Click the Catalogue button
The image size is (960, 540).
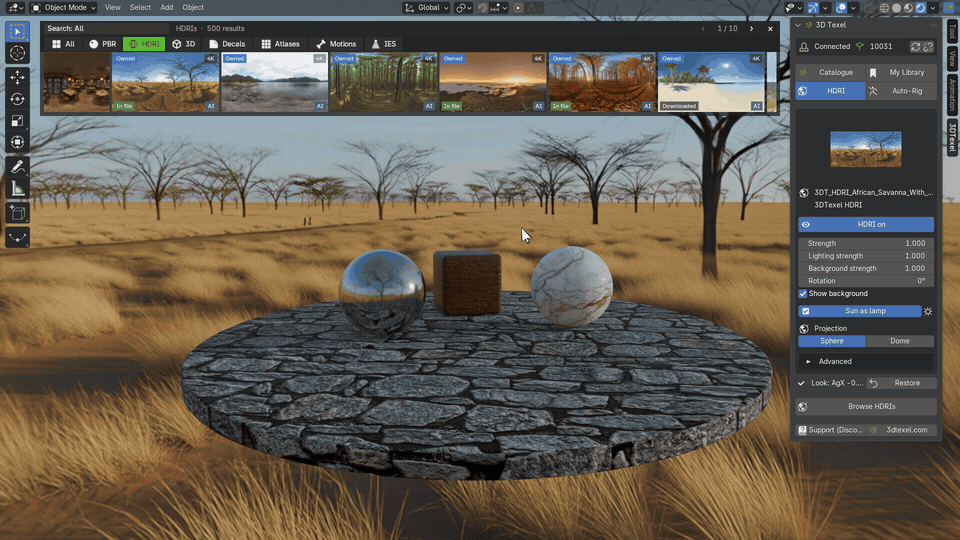pos(830,73)
